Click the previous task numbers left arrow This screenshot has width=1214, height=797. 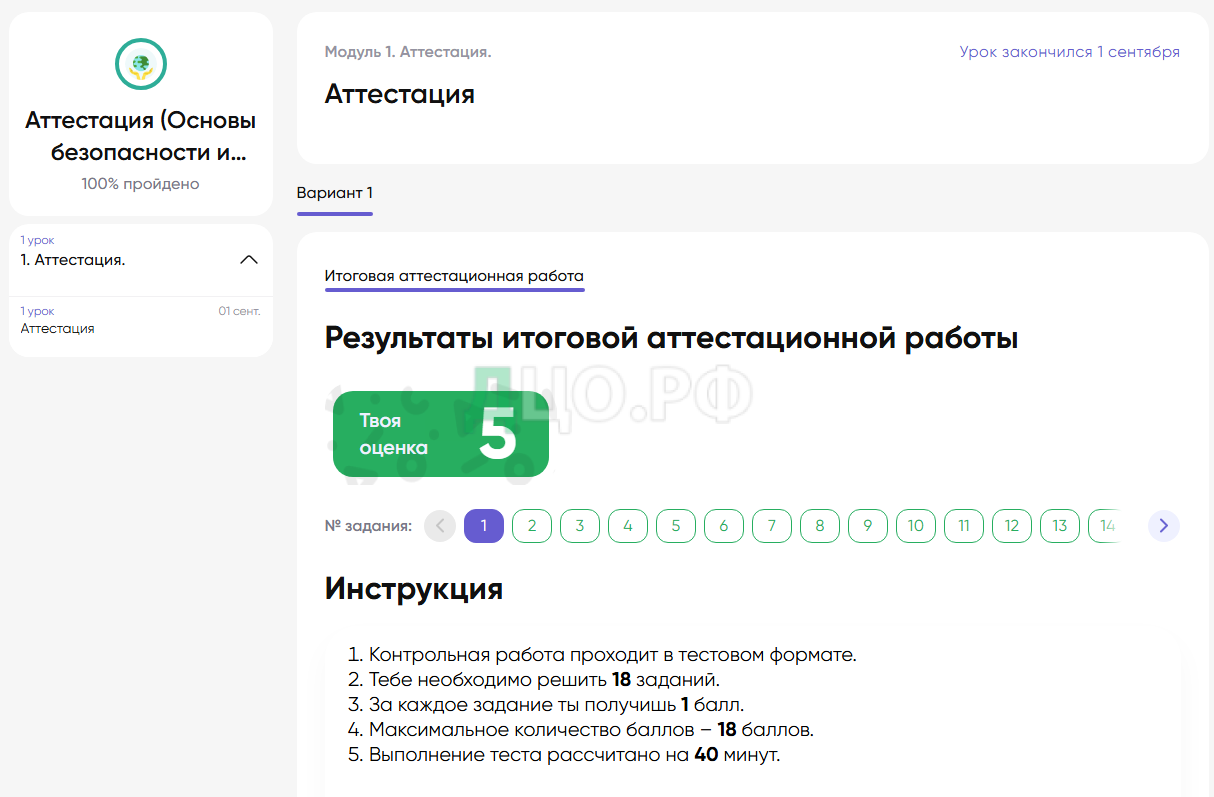pyautogui.click(x=440, y=526)
